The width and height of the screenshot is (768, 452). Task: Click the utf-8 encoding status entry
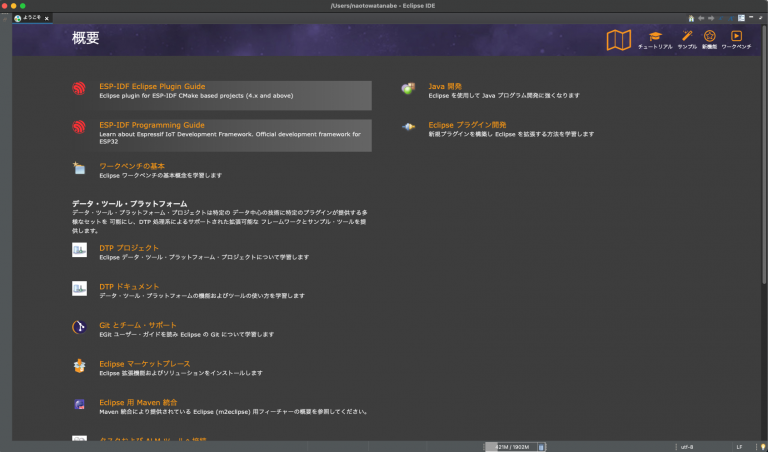click(x=687, y=447)
